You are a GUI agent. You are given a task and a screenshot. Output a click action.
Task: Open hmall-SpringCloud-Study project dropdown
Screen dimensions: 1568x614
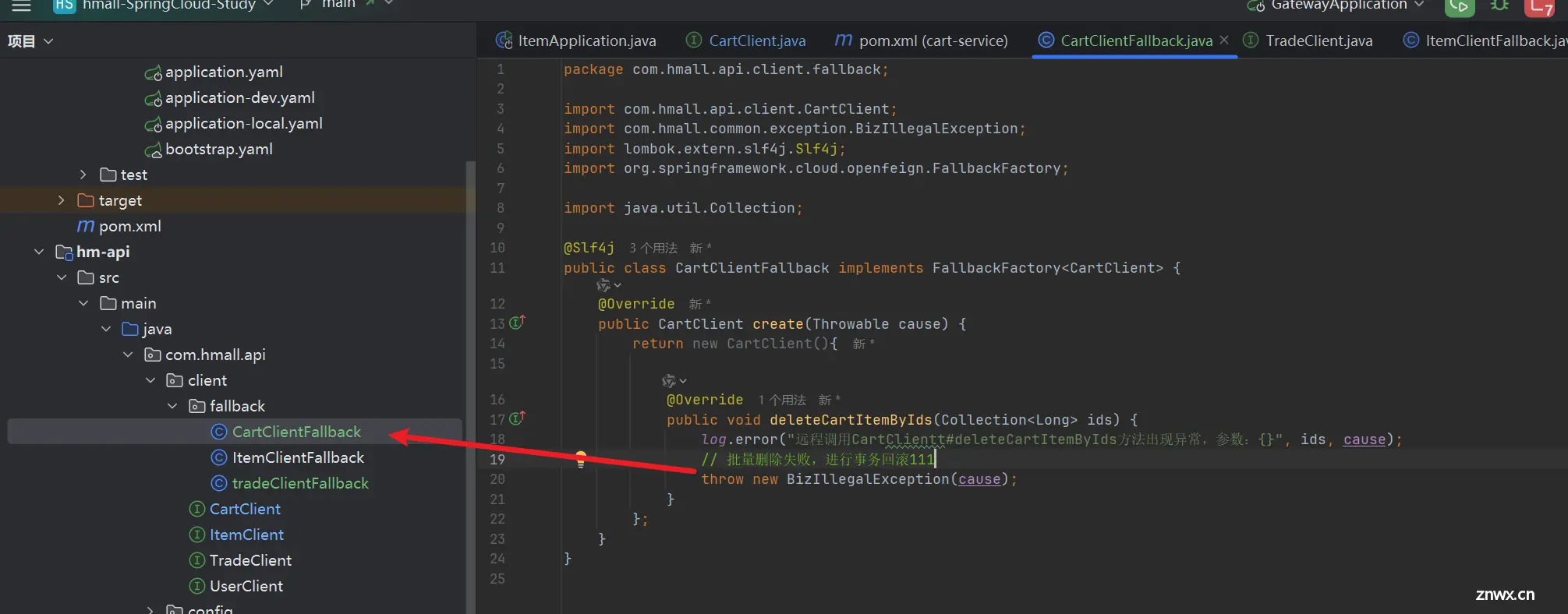(x=179, y=5)
